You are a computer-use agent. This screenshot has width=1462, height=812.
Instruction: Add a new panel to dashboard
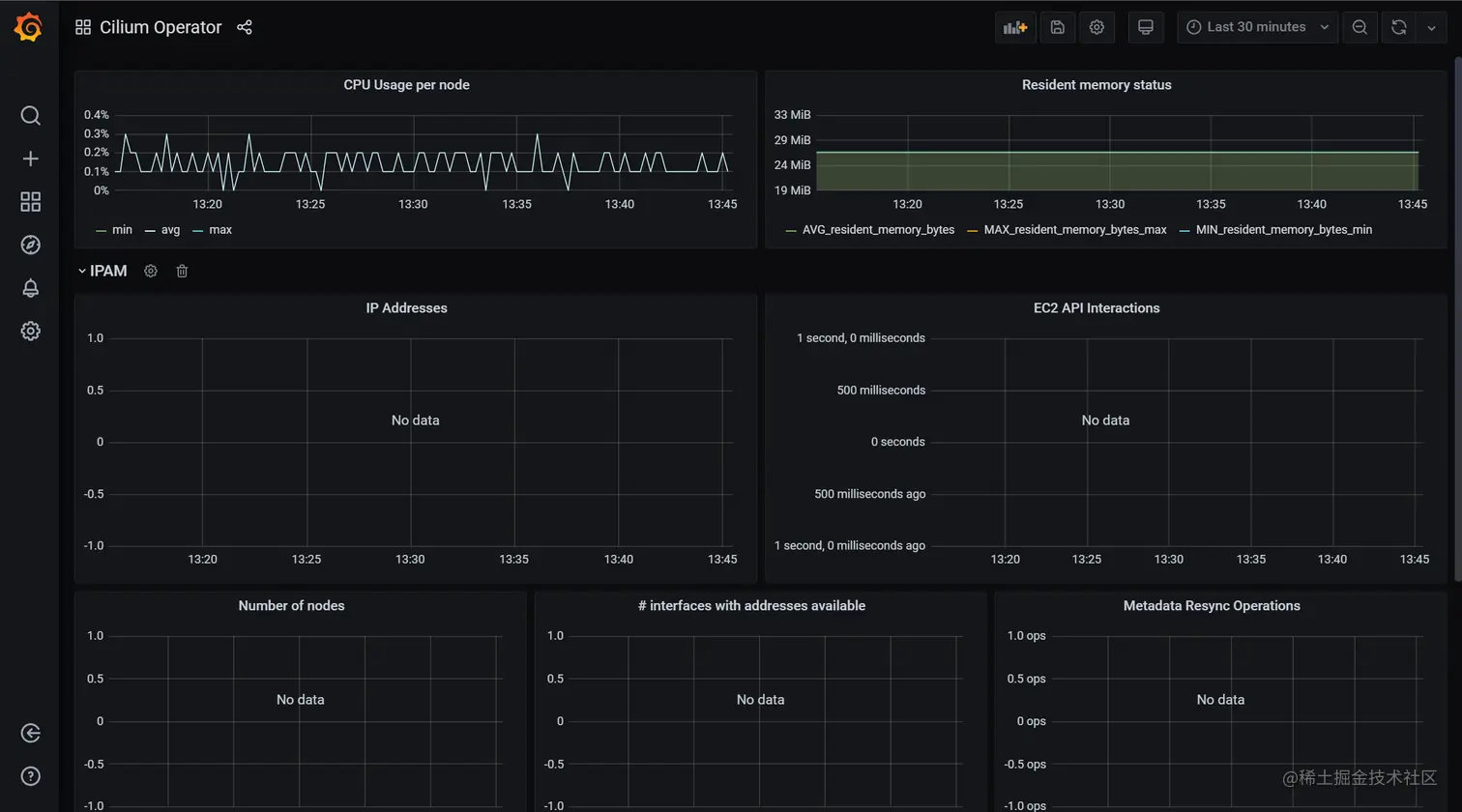(1015, 27)
